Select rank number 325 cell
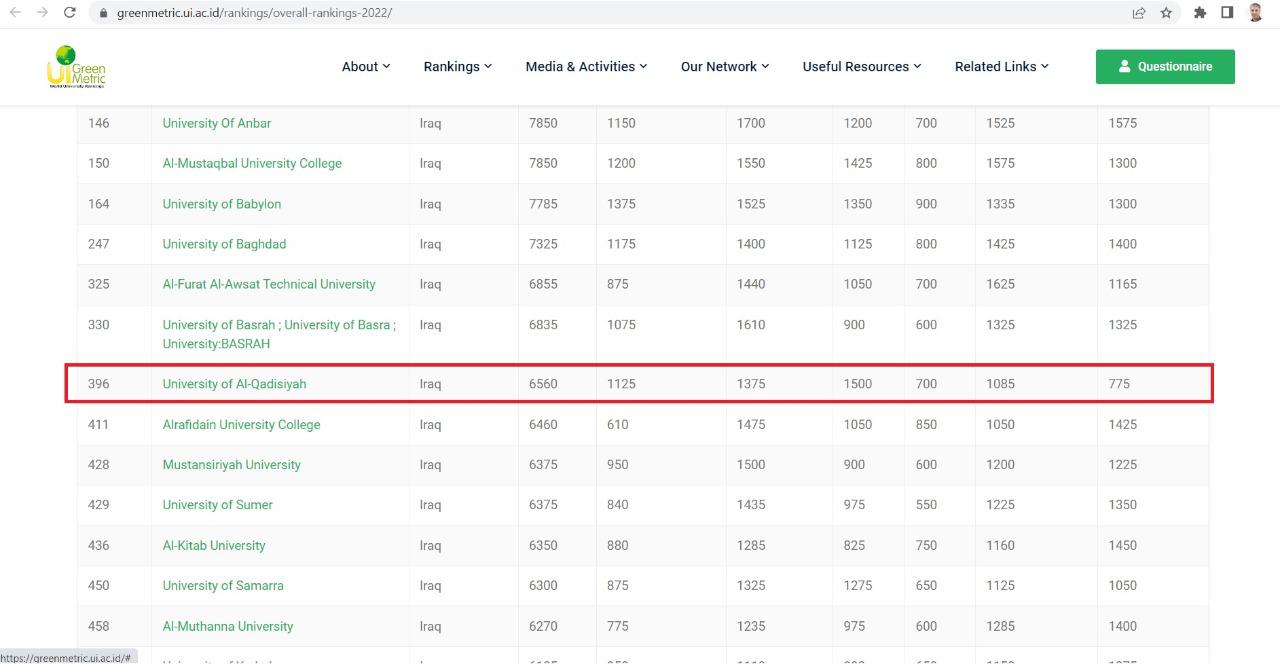 99,284
